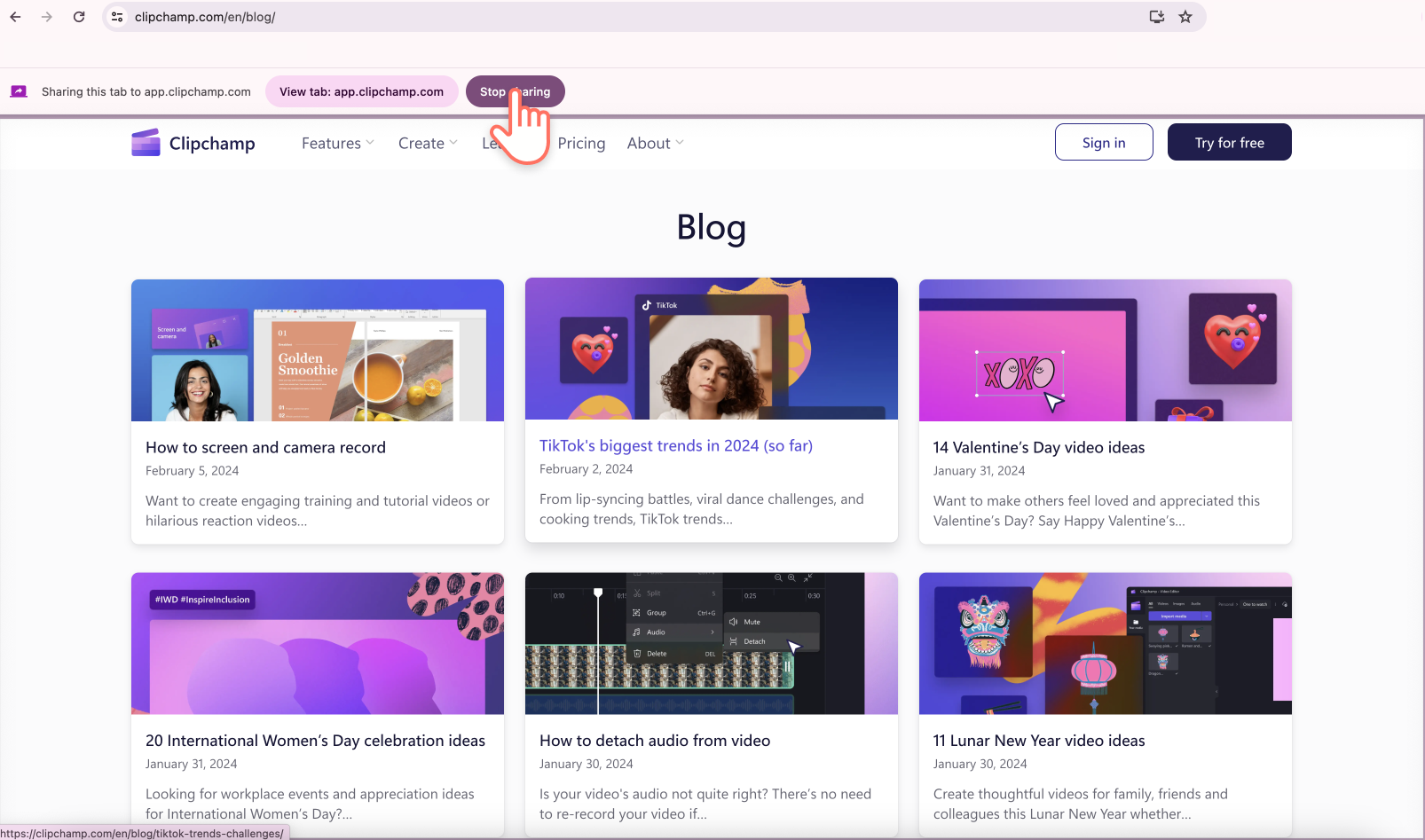
Task: Click 'January 30, 2024' under detach audio article
Action: point(586,764)
